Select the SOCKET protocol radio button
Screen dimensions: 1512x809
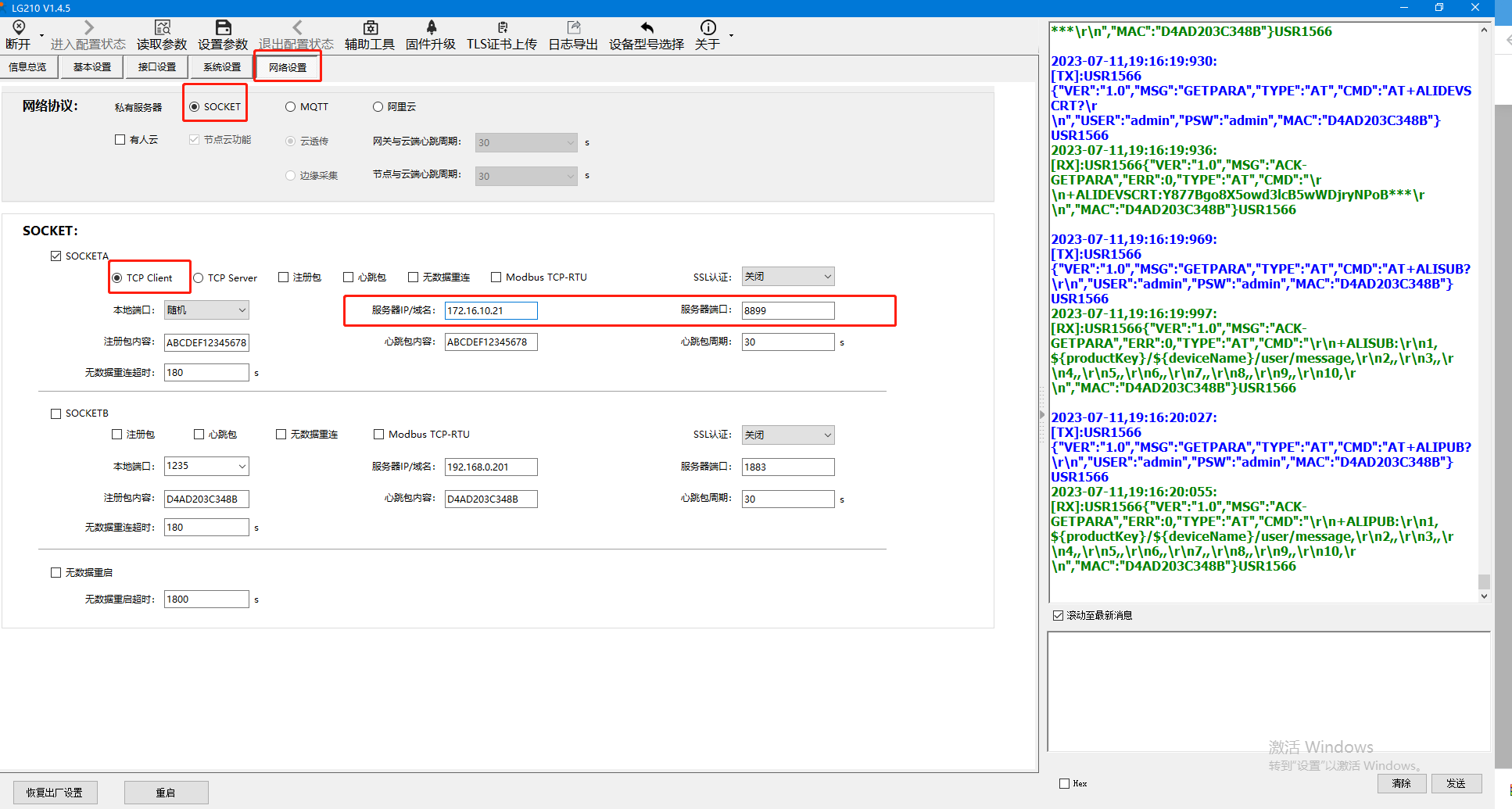click(195, 107)
